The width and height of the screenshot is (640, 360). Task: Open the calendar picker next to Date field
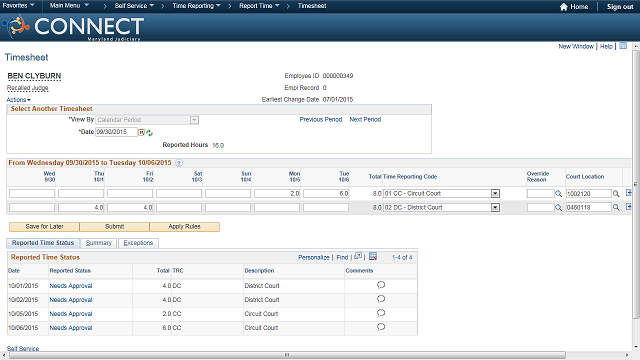[x=141, y=132]
